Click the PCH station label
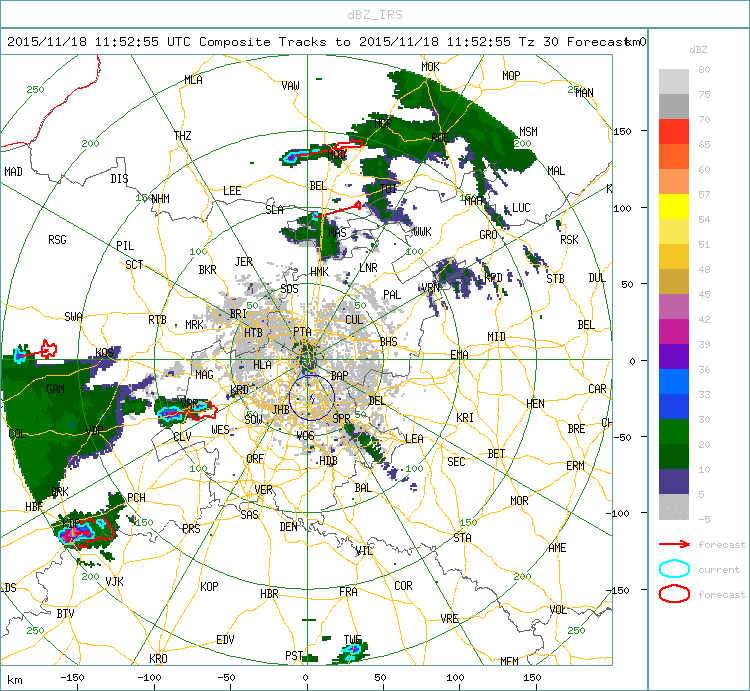The width and height of the screenshot is (750, 691). pyautogui.click(x=136, y=498)
